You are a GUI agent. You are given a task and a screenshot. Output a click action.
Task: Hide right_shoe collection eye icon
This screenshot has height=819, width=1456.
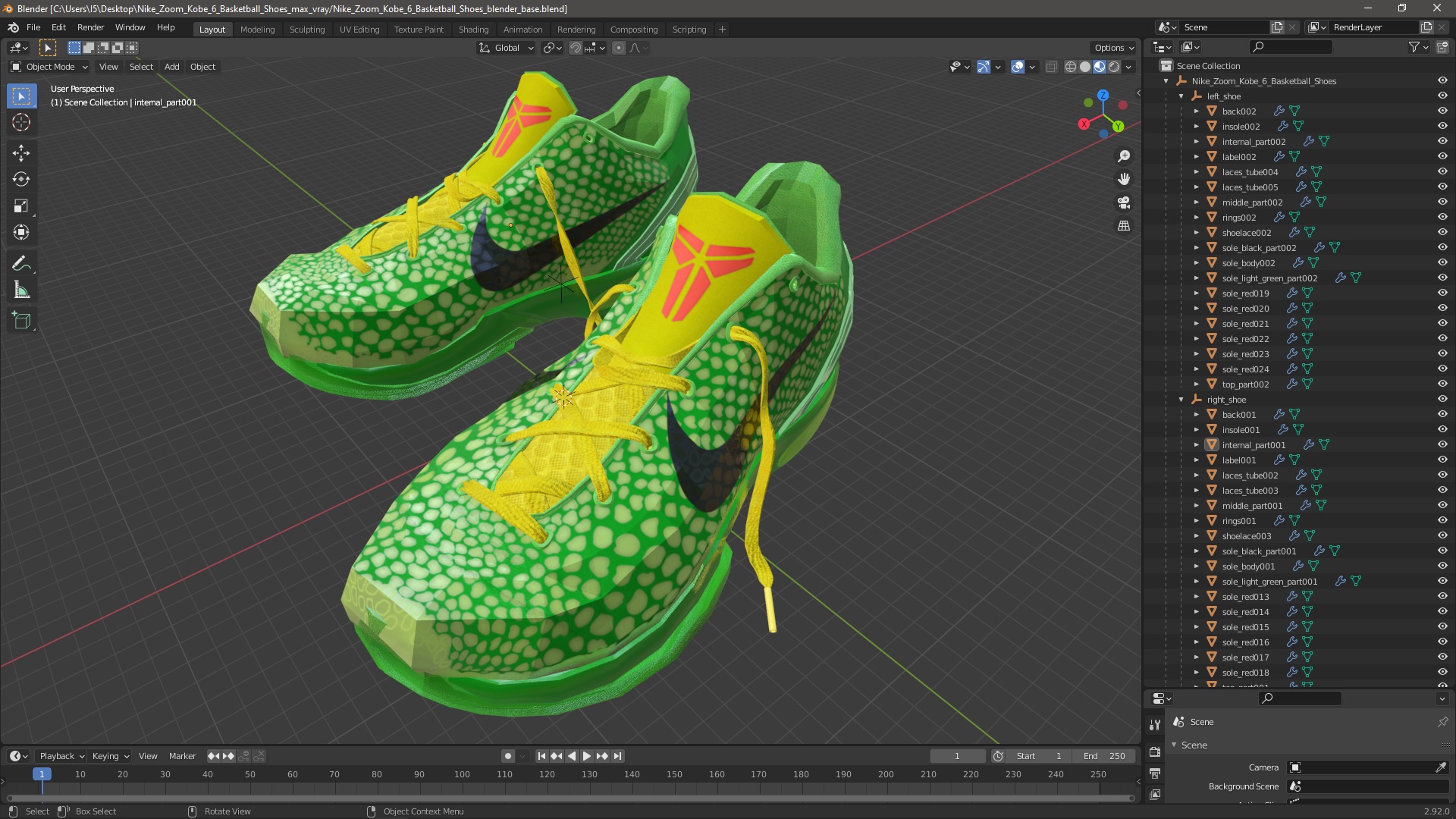[x=1442, y=399]
